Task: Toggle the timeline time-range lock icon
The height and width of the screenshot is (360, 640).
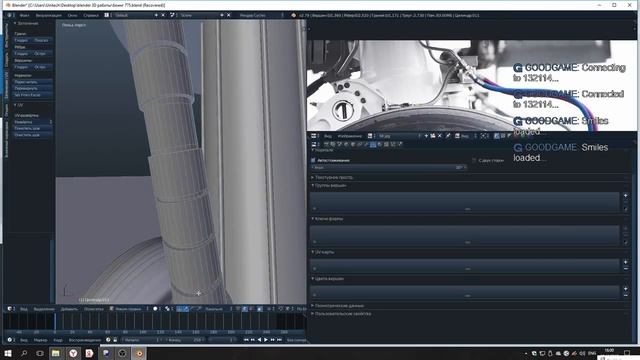Action: [x=115, y=340]
